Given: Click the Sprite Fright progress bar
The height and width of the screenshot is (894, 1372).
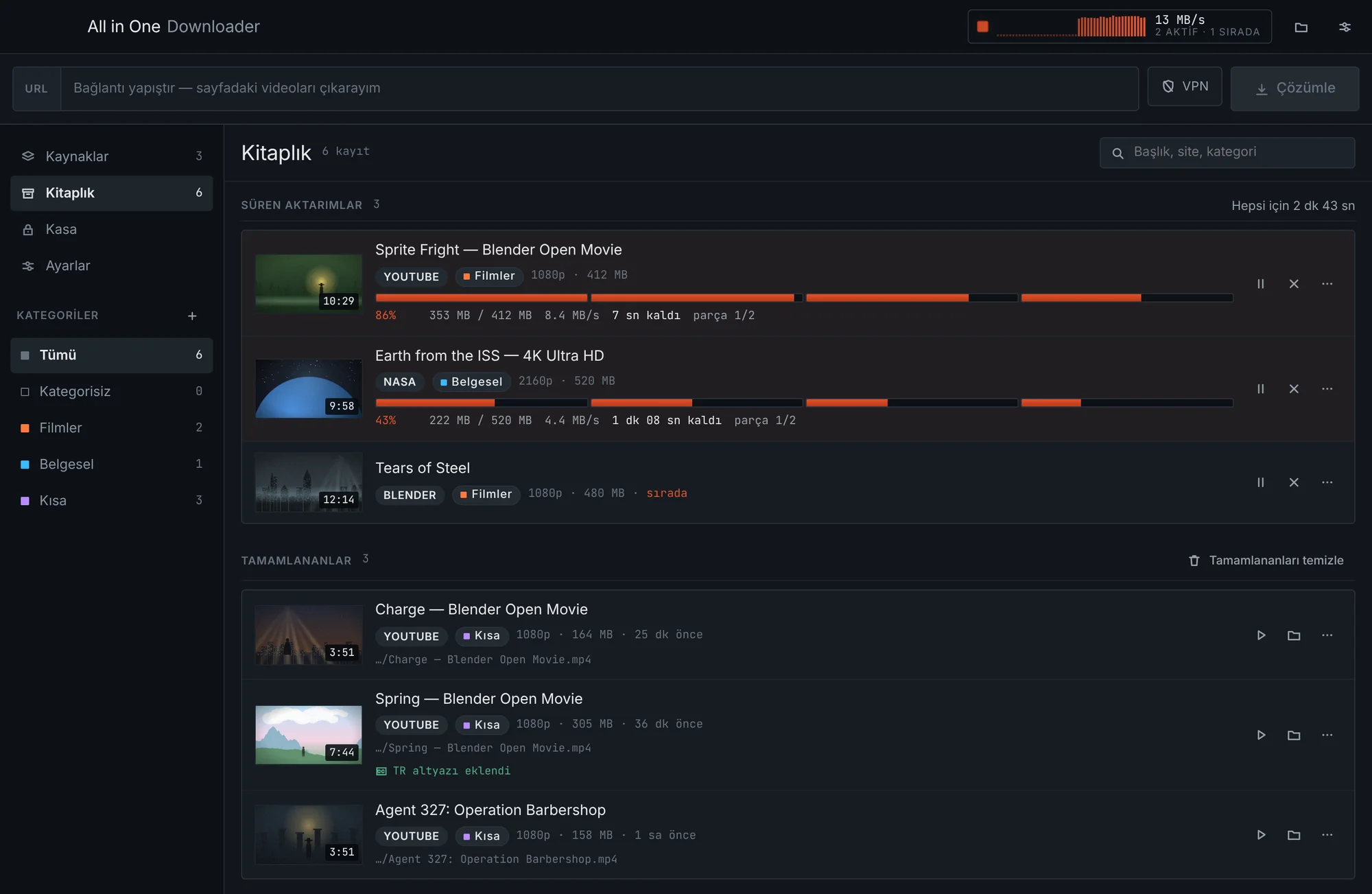Looking at the screenshot, I should coord(804,298).
